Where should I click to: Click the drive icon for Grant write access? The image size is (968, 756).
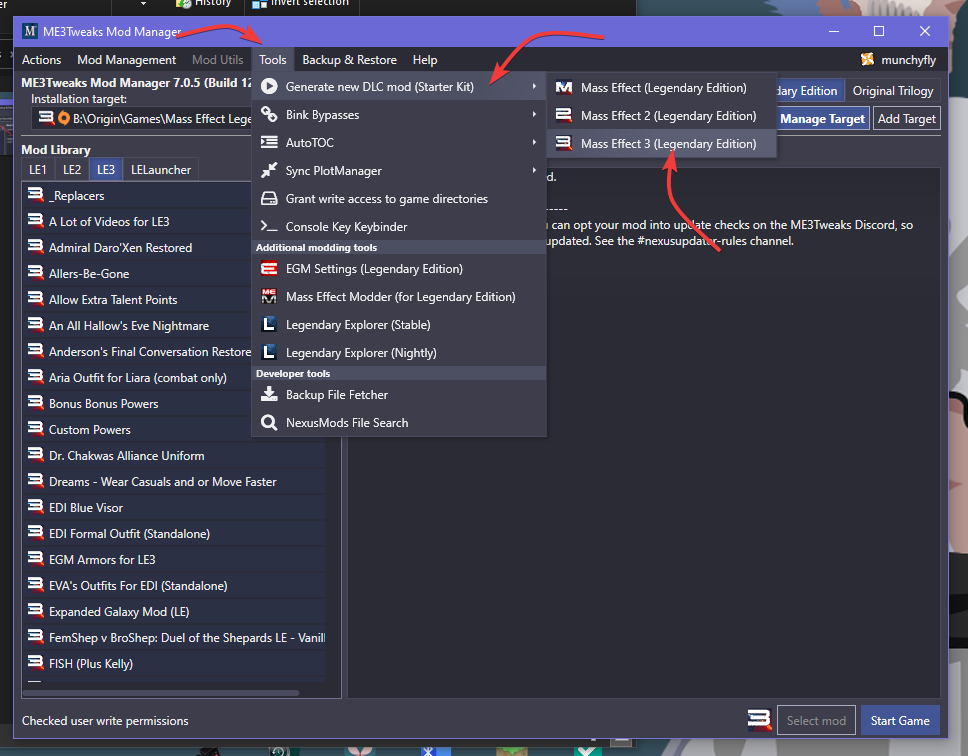269,199
